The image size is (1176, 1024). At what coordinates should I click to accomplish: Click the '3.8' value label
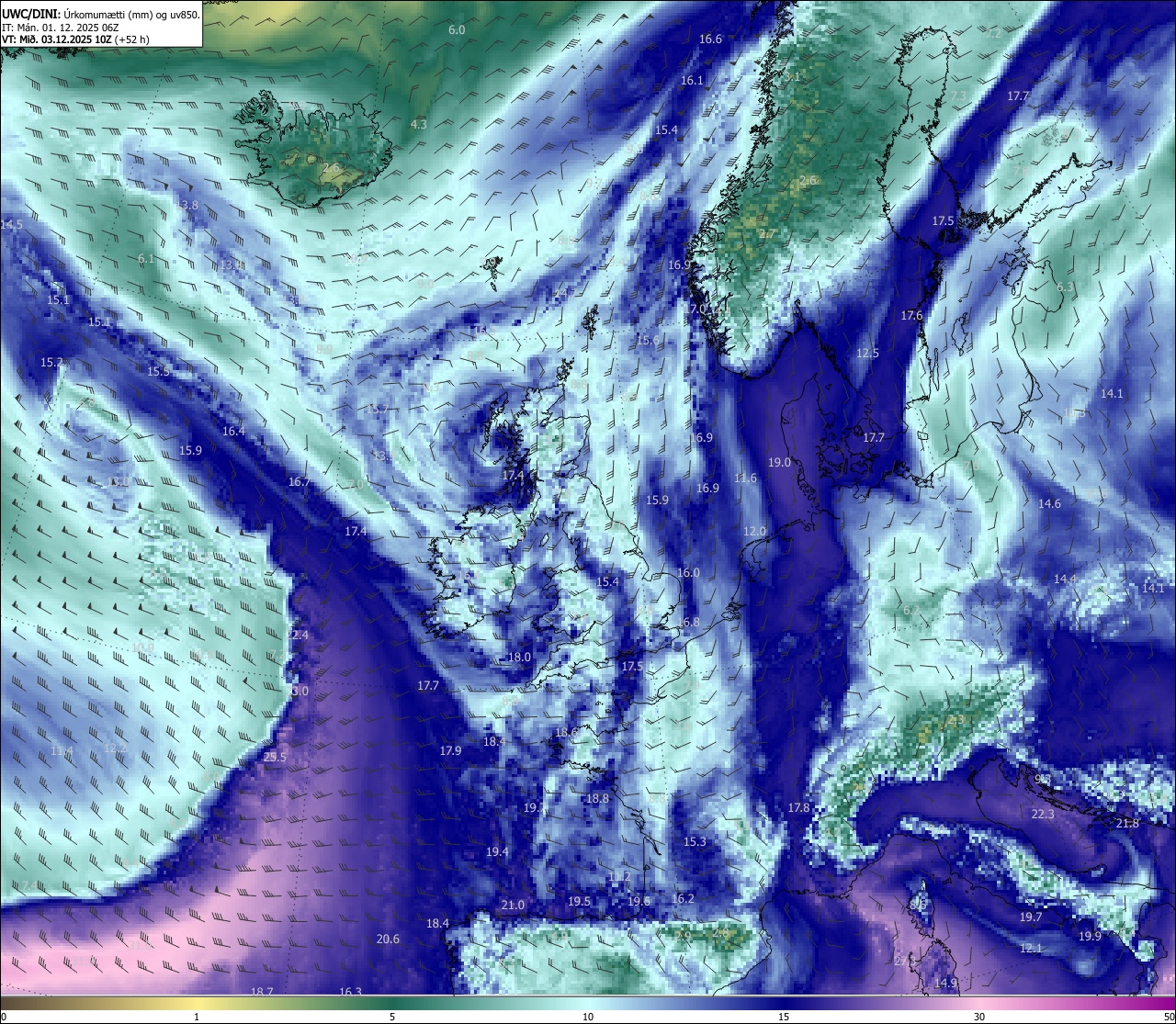point(190,205)
